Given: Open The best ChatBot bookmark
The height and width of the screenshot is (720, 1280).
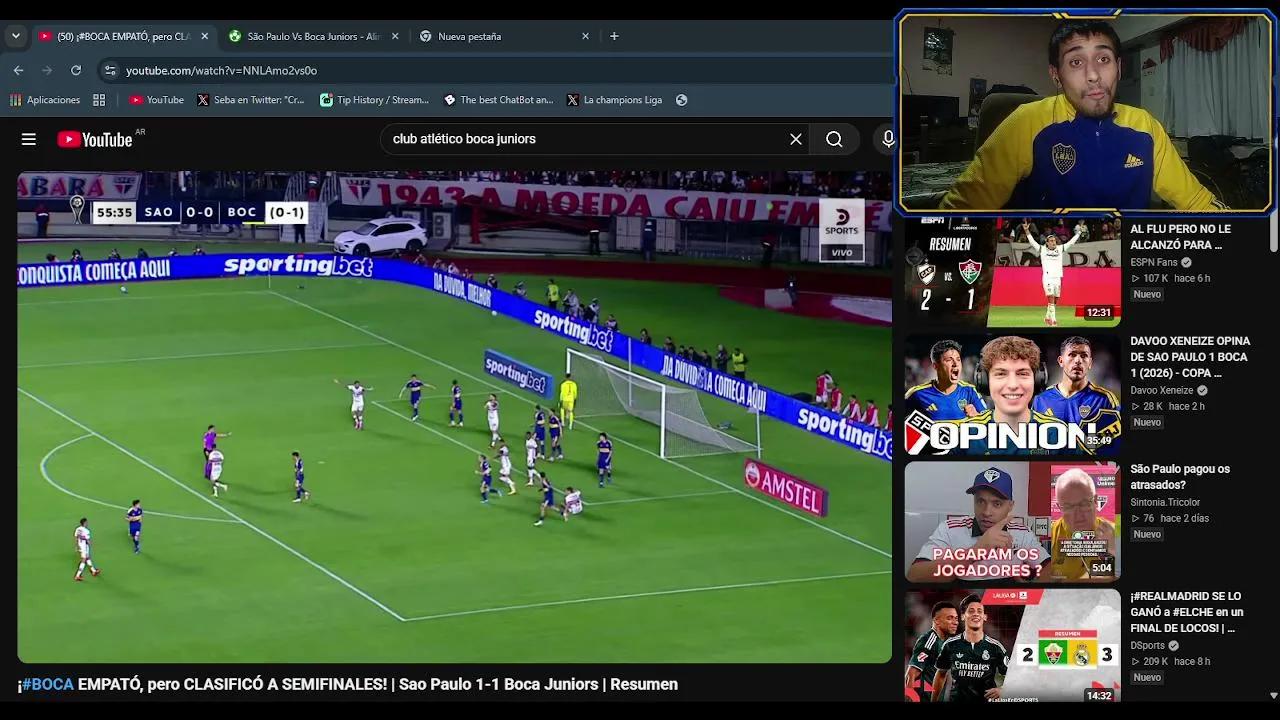Looking at the screenshot, I should click(498, 100).
